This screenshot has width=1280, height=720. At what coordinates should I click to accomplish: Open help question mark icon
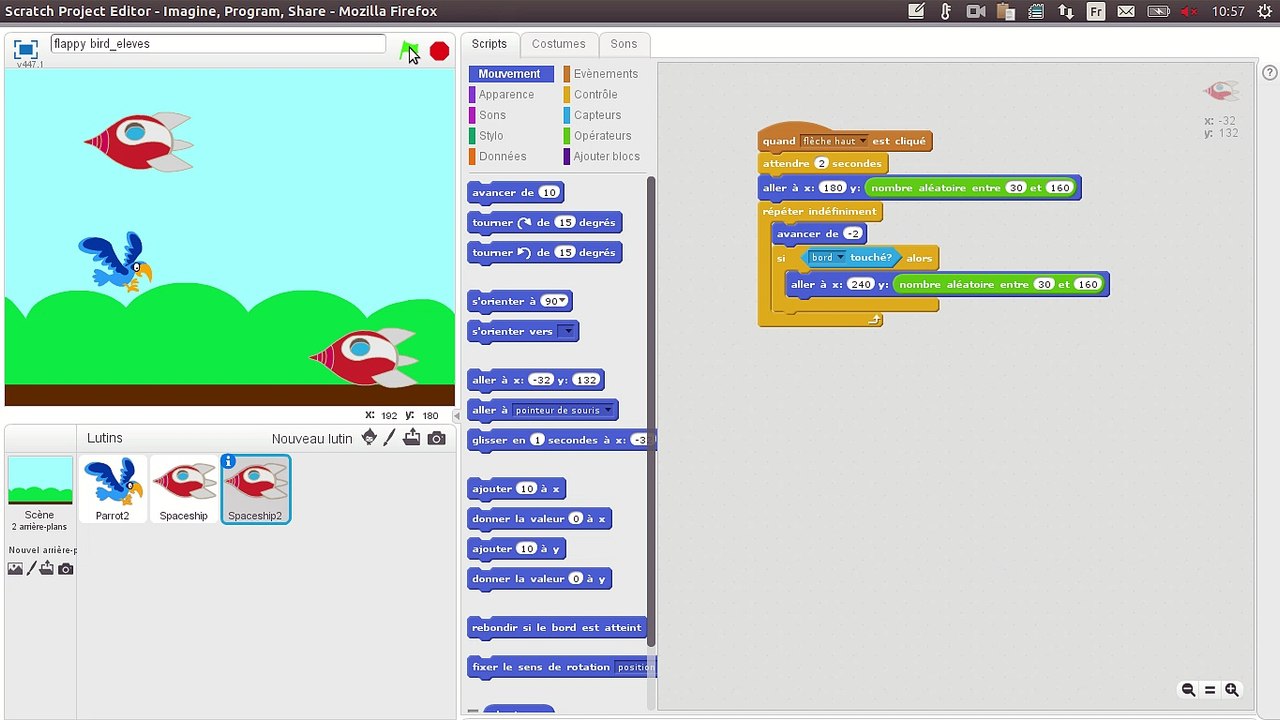tap(1270, 73)
